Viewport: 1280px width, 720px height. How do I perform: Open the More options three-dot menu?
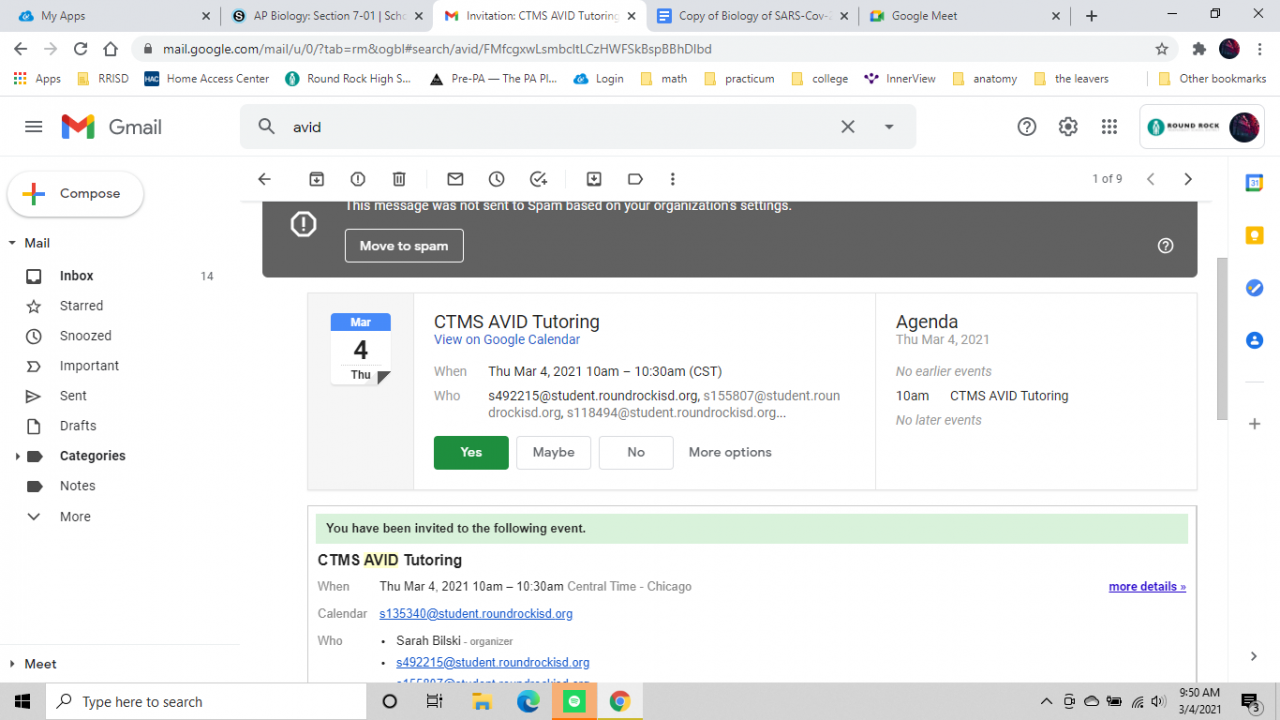(673, 179)
